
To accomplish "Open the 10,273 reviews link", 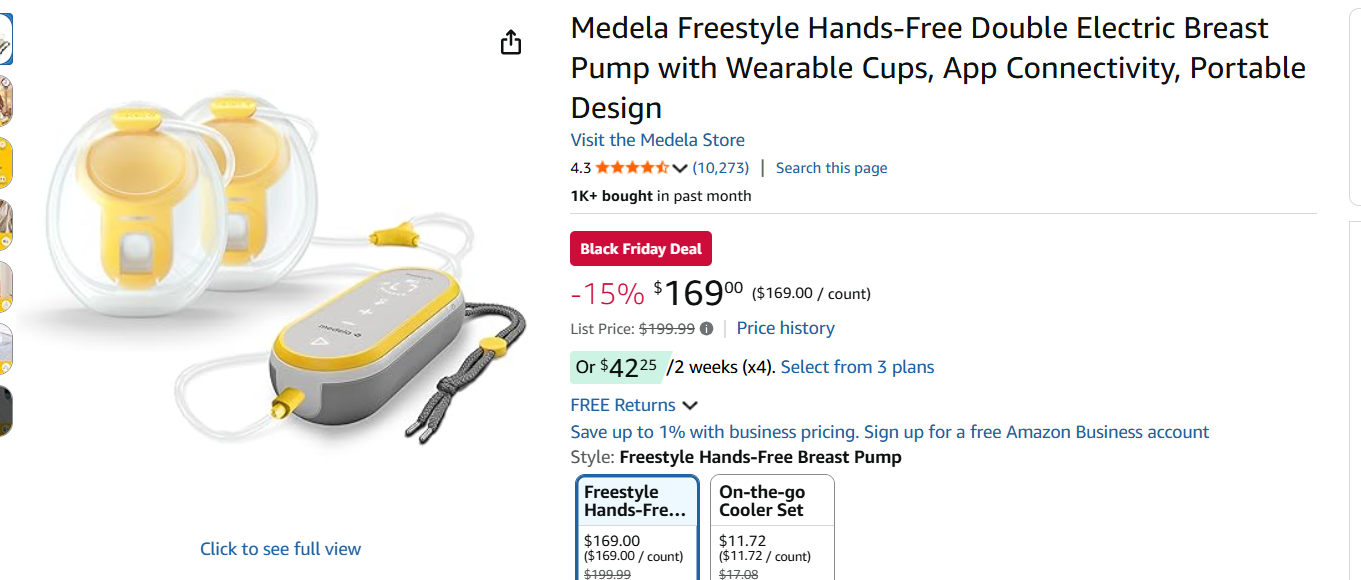I will point(720,168).
